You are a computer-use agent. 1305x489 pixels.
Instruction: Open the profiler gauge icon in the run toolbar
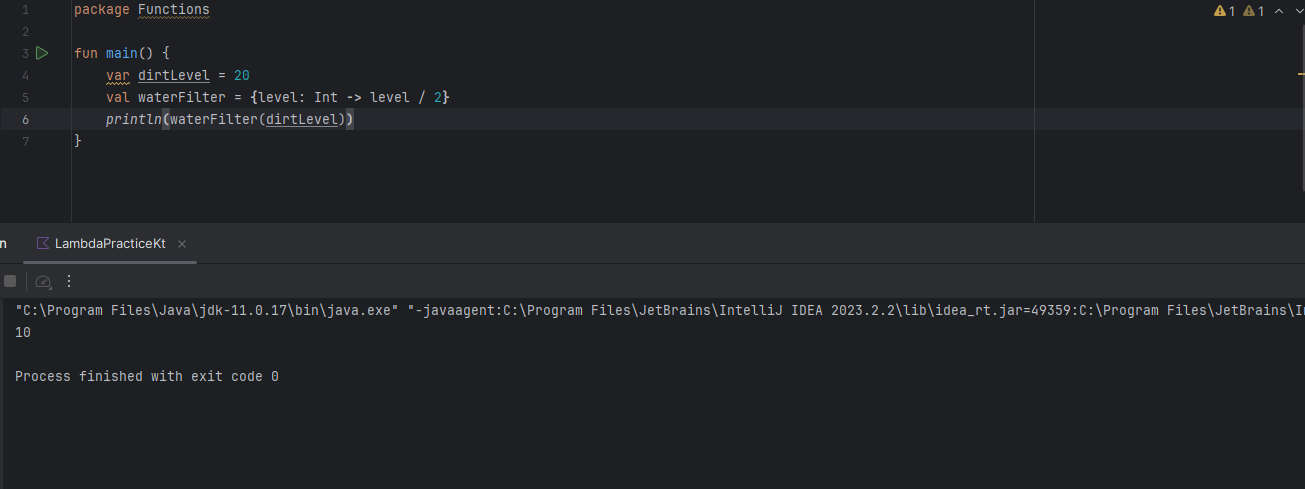tap(44, 282)
